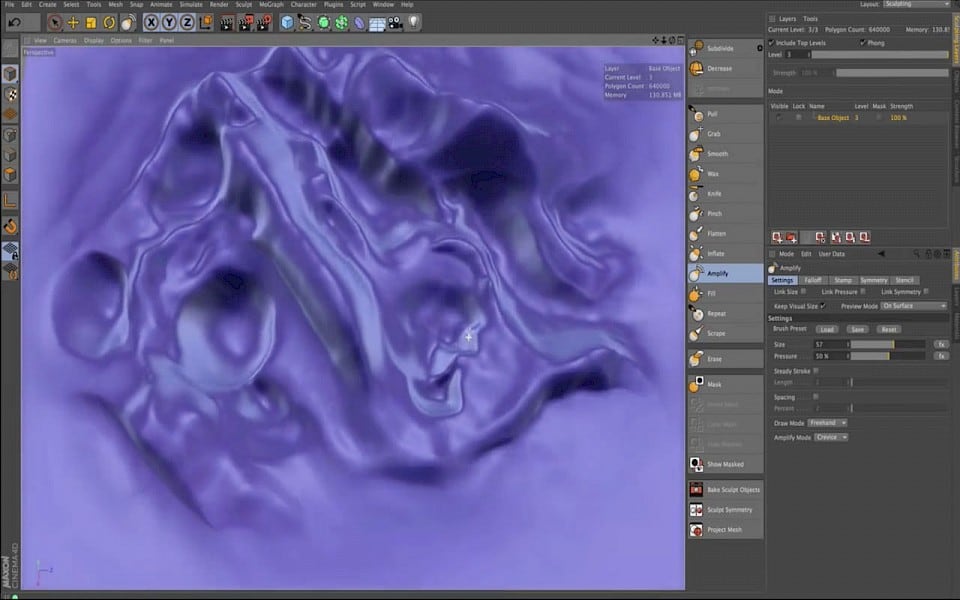Open the Draw Mode Freehand dropdown

pyautogui.click(x=827, y=423)
